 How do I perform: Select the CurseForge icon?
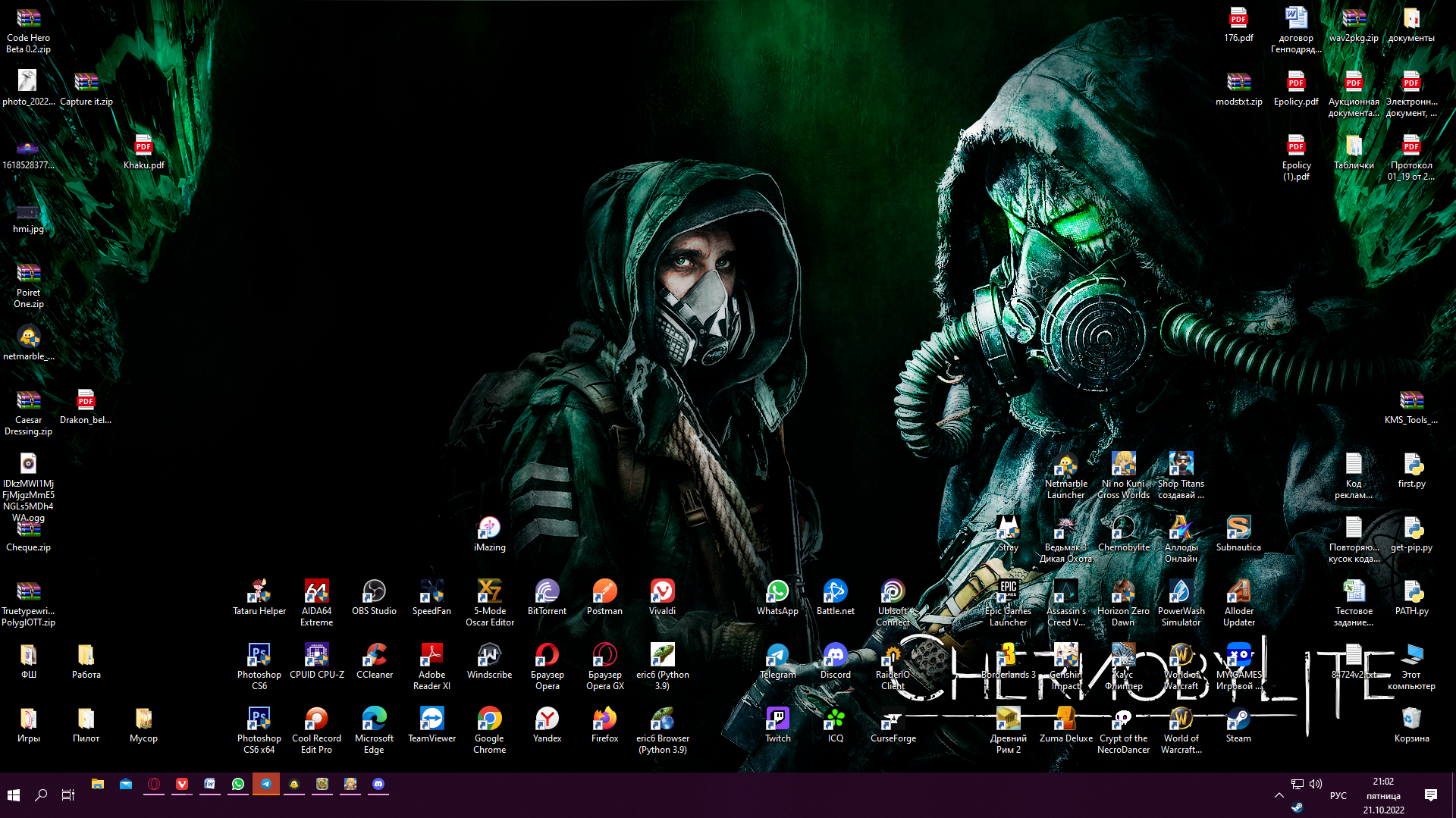click(x=893, y=724)
